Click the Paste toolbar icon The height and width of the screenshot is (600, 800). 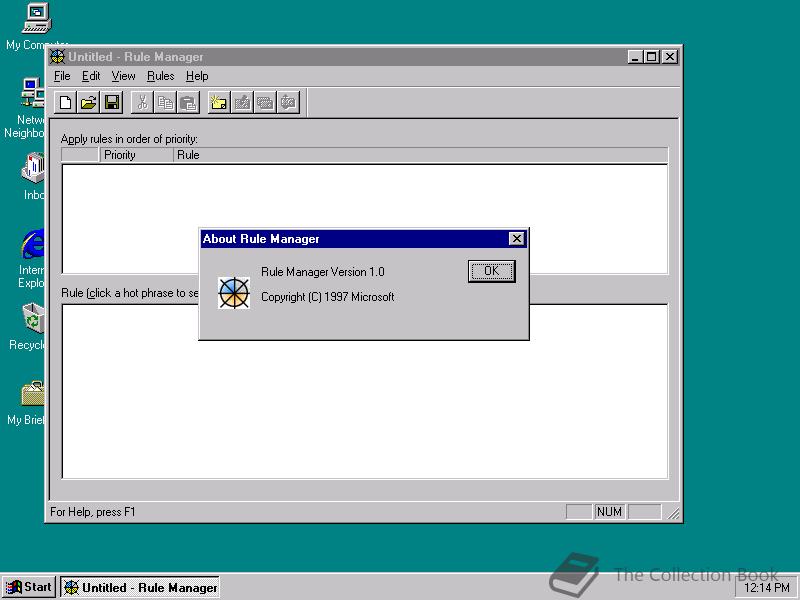[189, 101]
